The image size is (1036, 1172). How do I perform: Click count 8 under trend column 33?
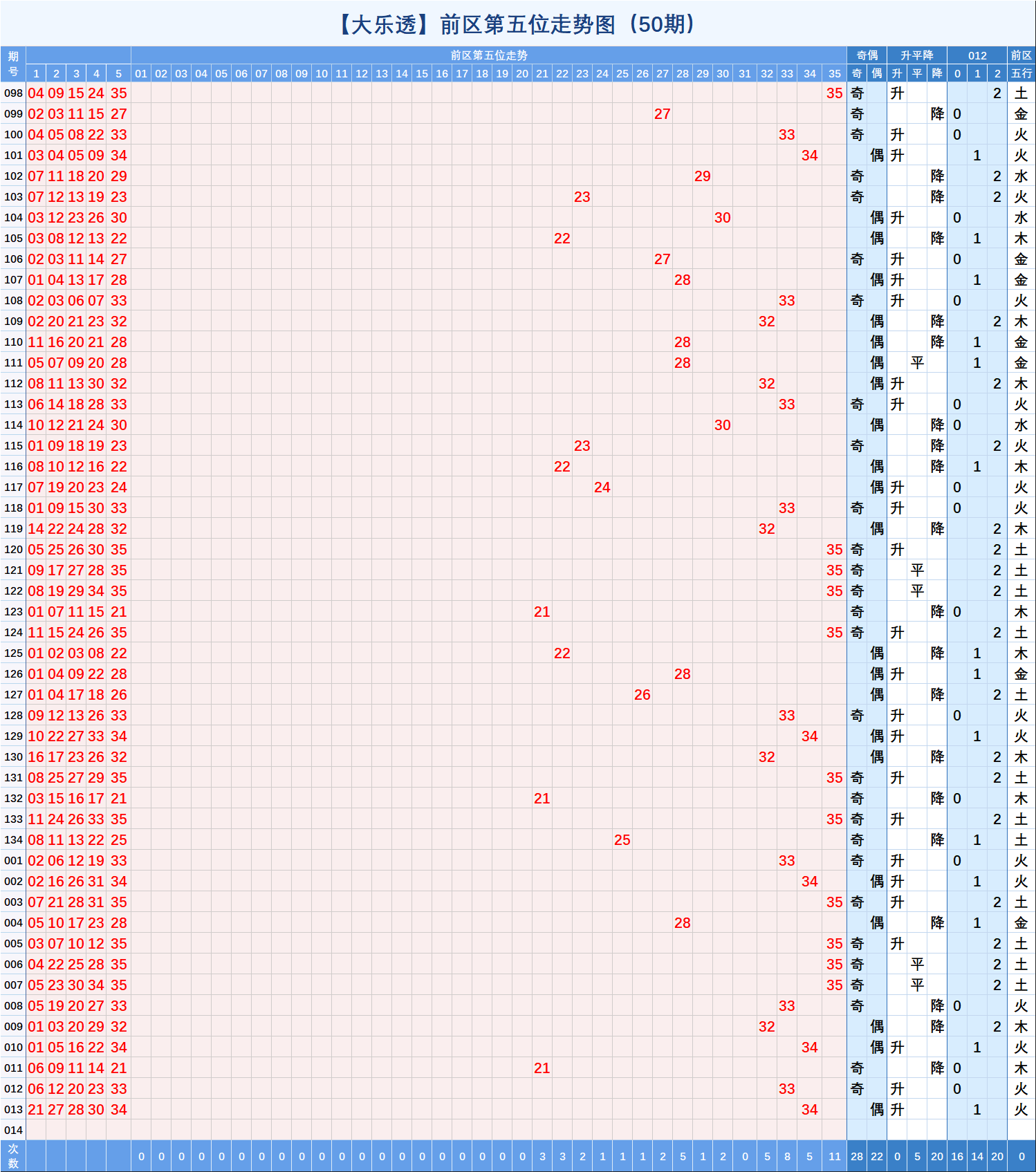[787, 1156]
